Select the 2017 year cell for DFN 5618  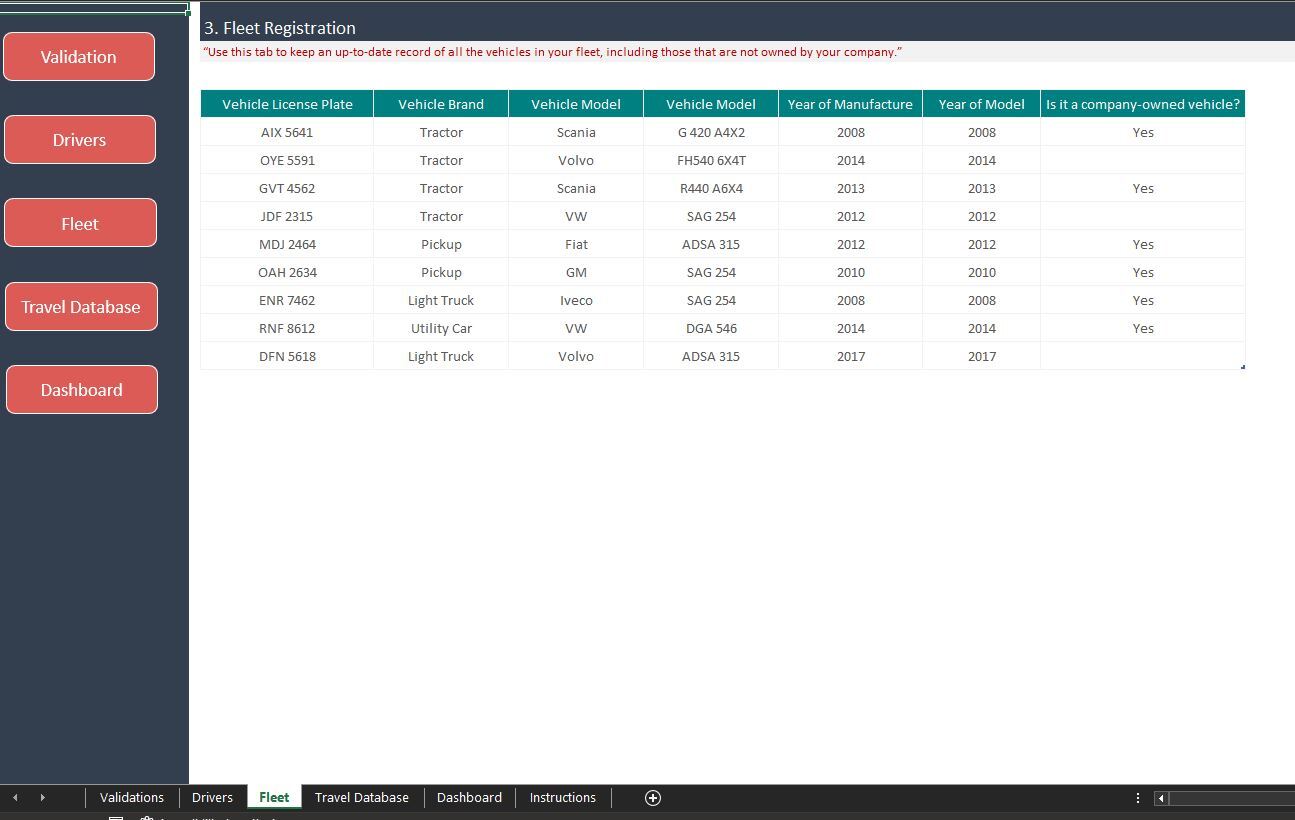point(981,356)
